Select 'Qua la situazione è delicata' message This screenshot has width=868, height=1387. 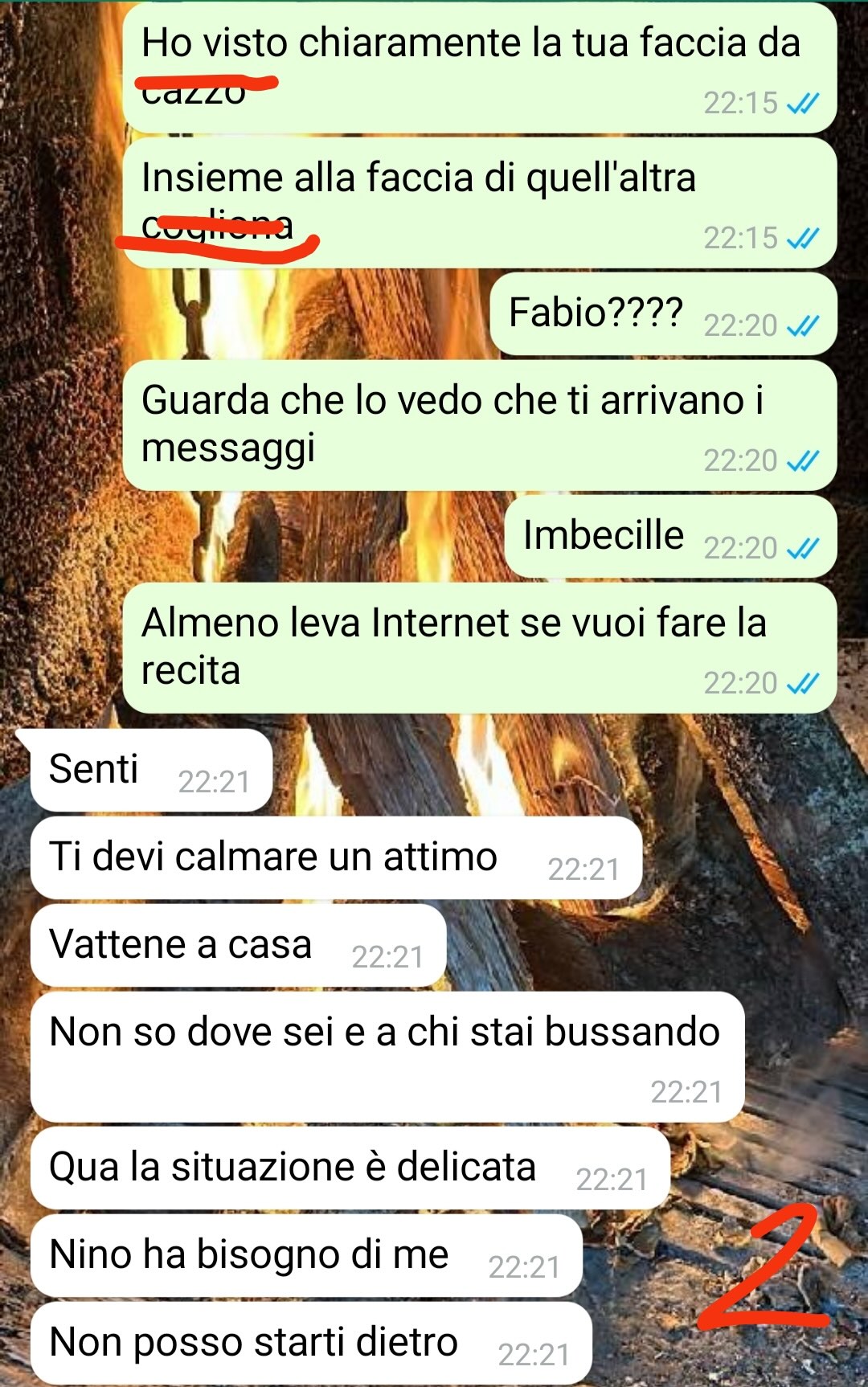click(350, 1168)
